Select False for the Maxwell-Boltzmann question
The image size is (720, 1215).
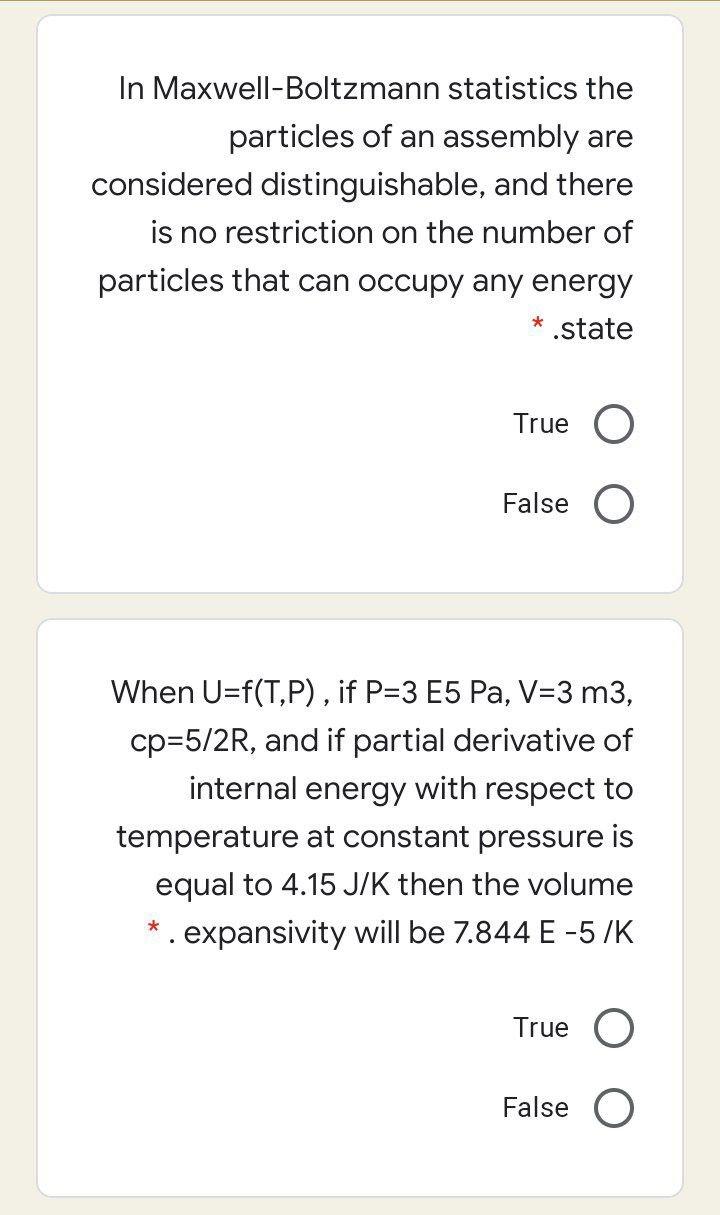[615, 504]
